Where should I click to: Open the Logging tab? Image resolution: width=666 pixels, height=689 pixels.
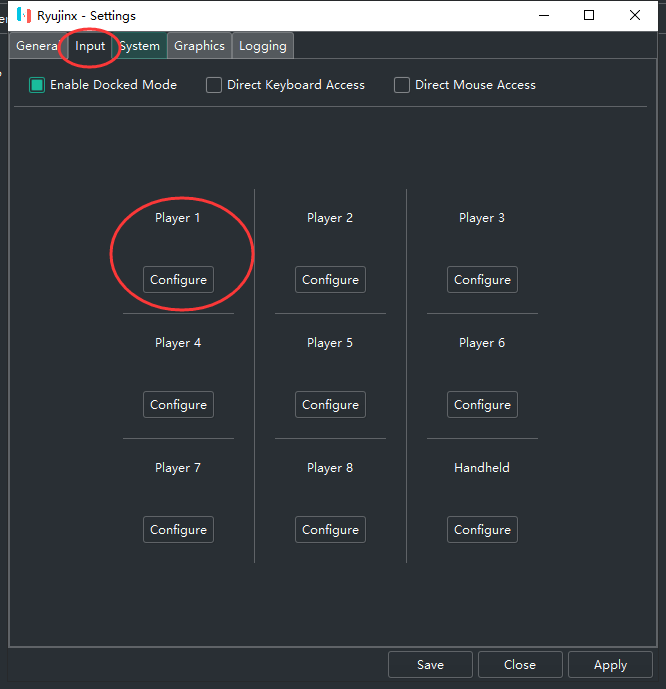263,46
